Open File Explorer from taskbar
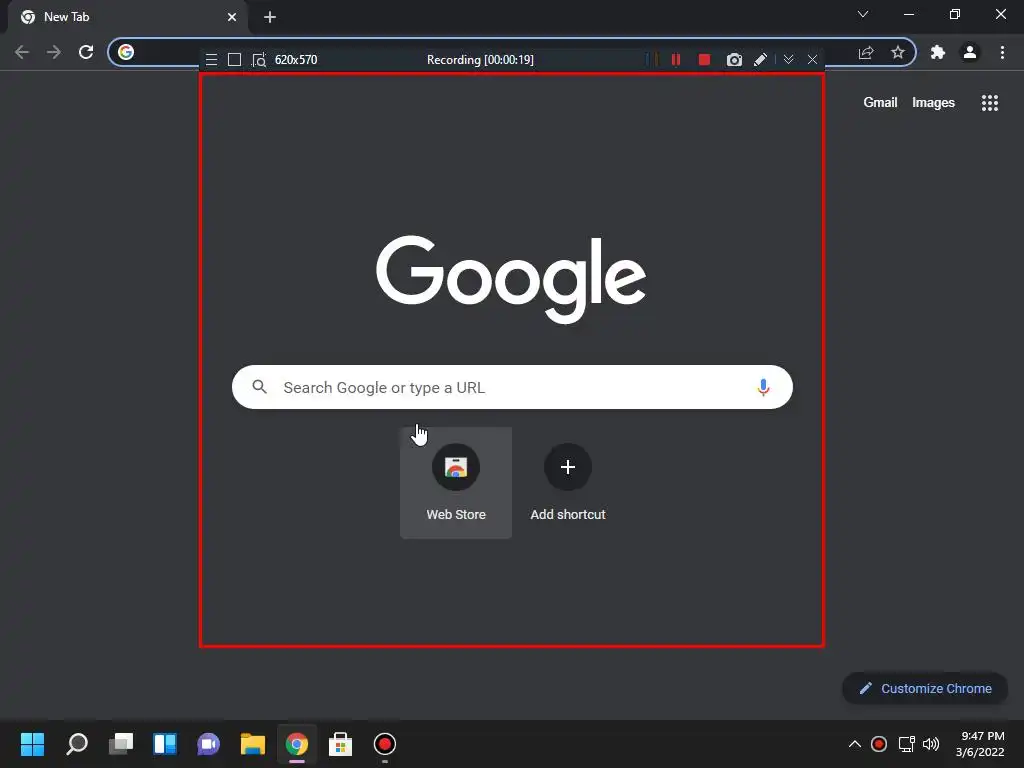Image resolution: width=1024 pixels, height=768 pixels. click(253, 744)
